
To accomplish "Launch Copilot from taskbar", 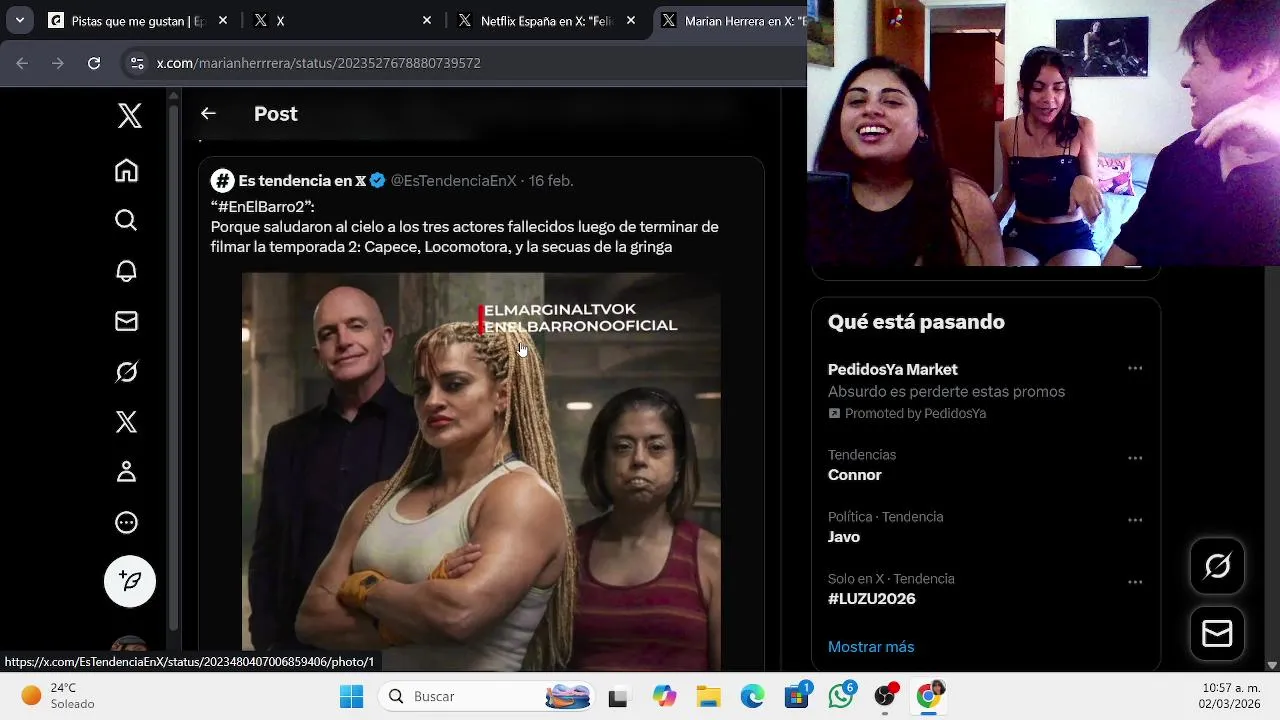I will [664, 696].
